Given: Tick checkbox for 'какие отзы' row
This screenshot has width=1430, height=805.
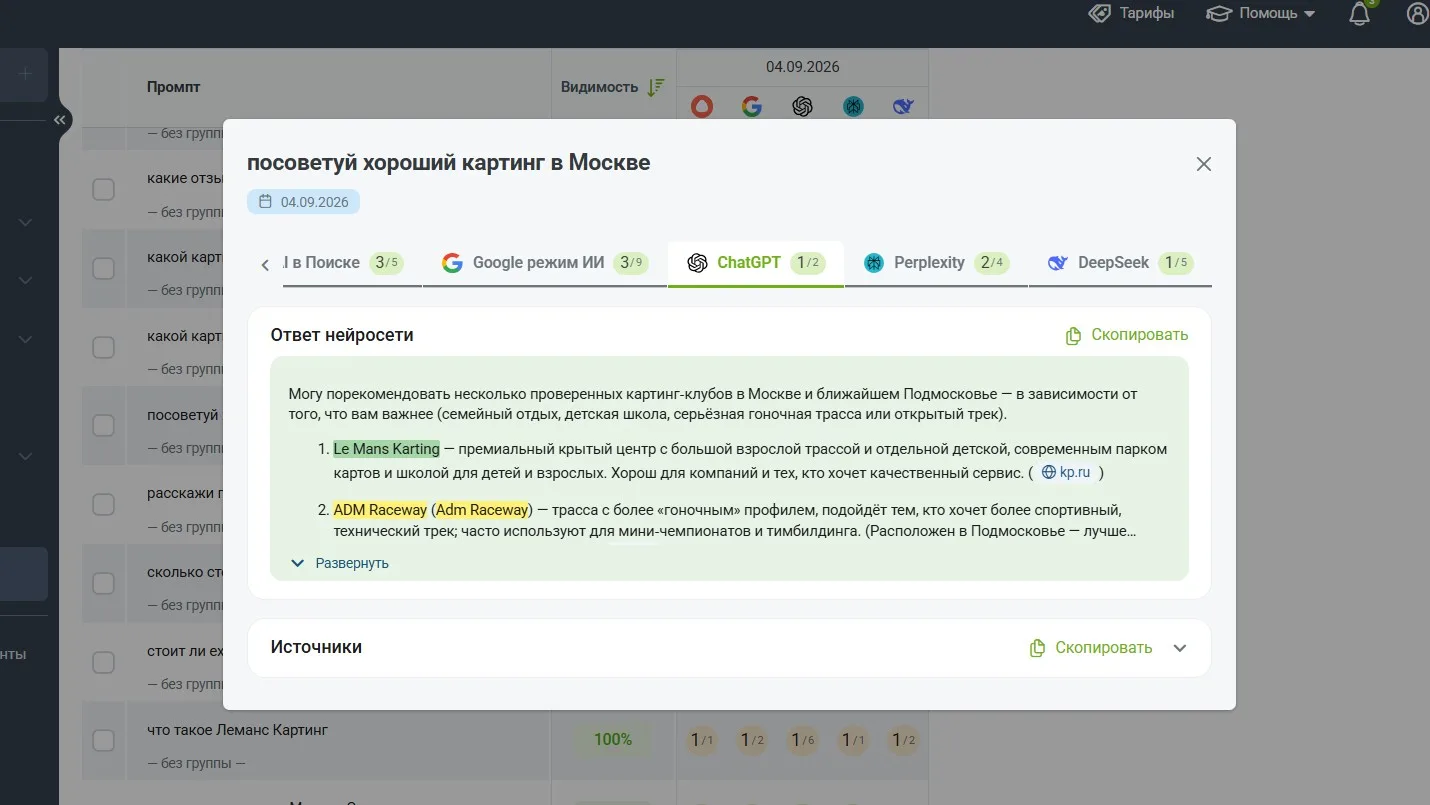Looking at the screenshot, I should (104, 189).
